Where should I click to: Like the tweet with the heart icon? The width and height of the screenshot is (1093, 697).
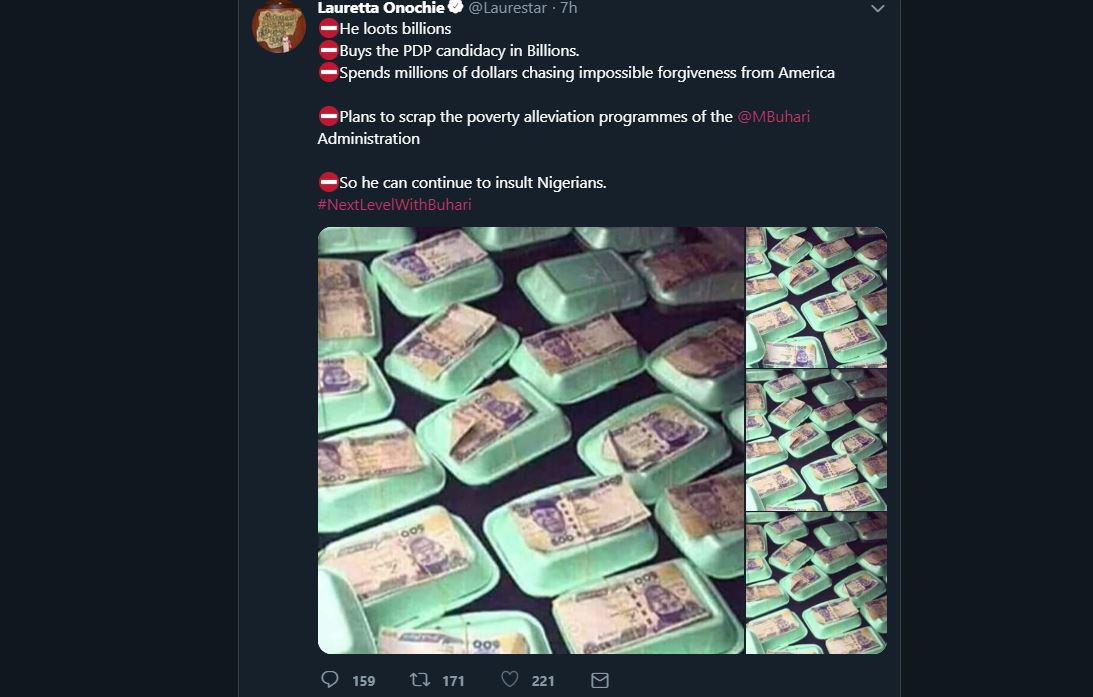pos(510,680)
